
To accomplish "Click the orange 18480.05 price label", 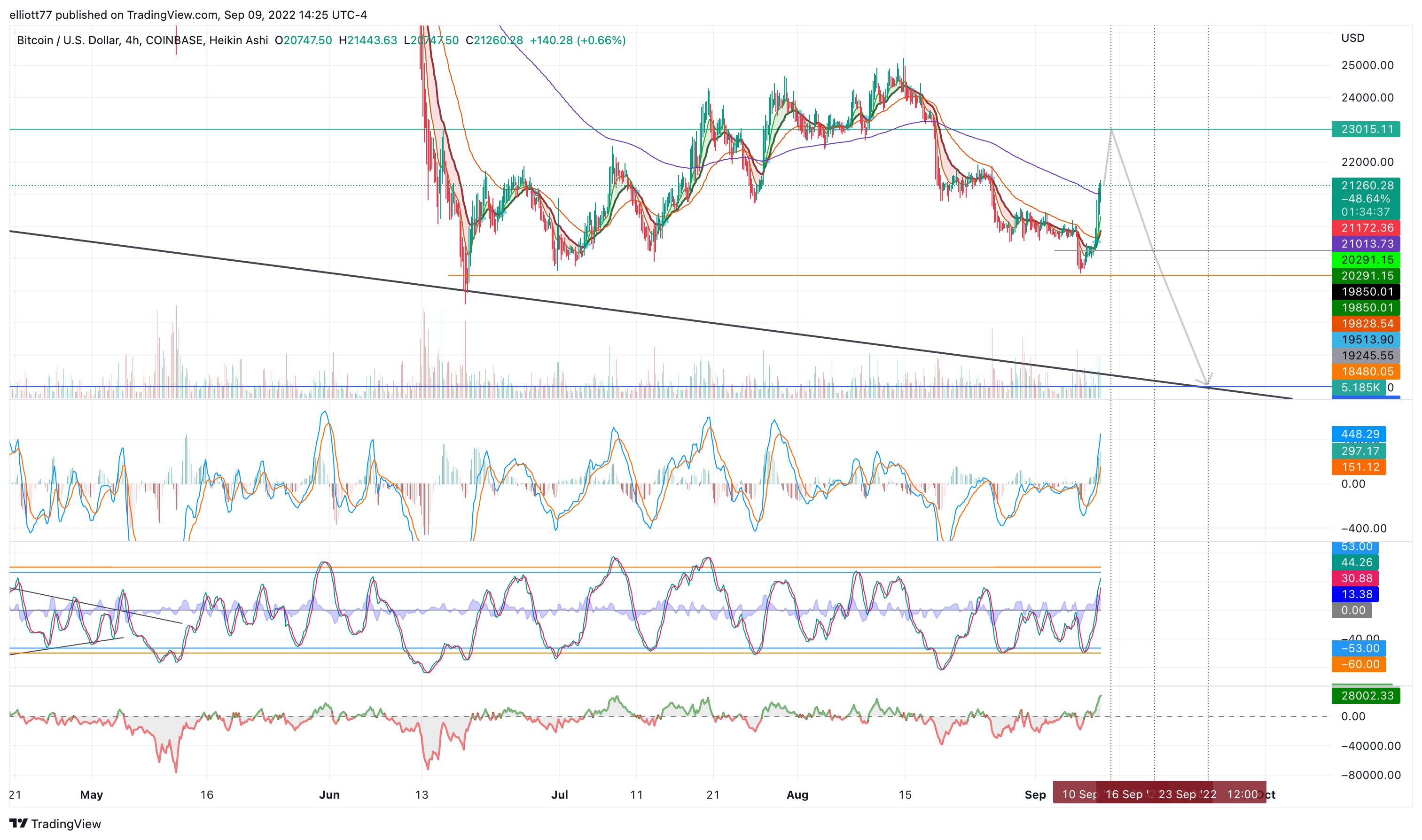I will pyautogui.click(x=1366, y=371).
